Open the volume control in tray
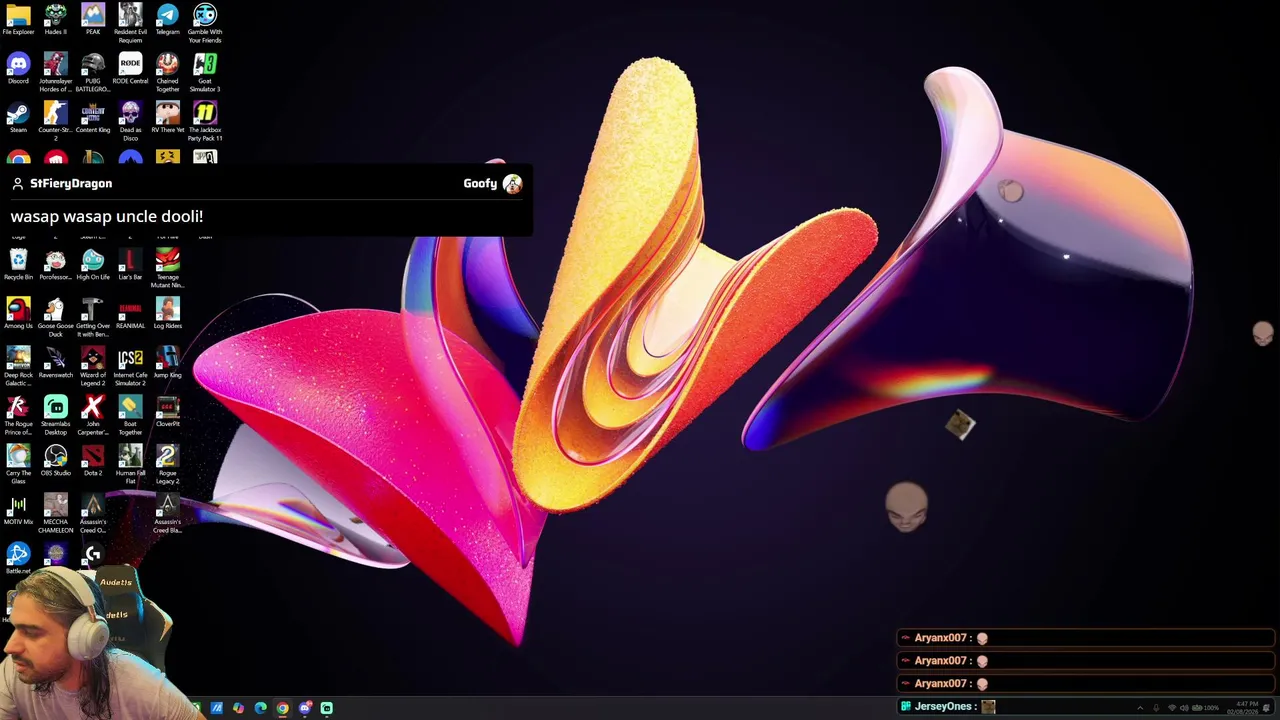Screen dimensions: 1280x720 coord(1184,708)
